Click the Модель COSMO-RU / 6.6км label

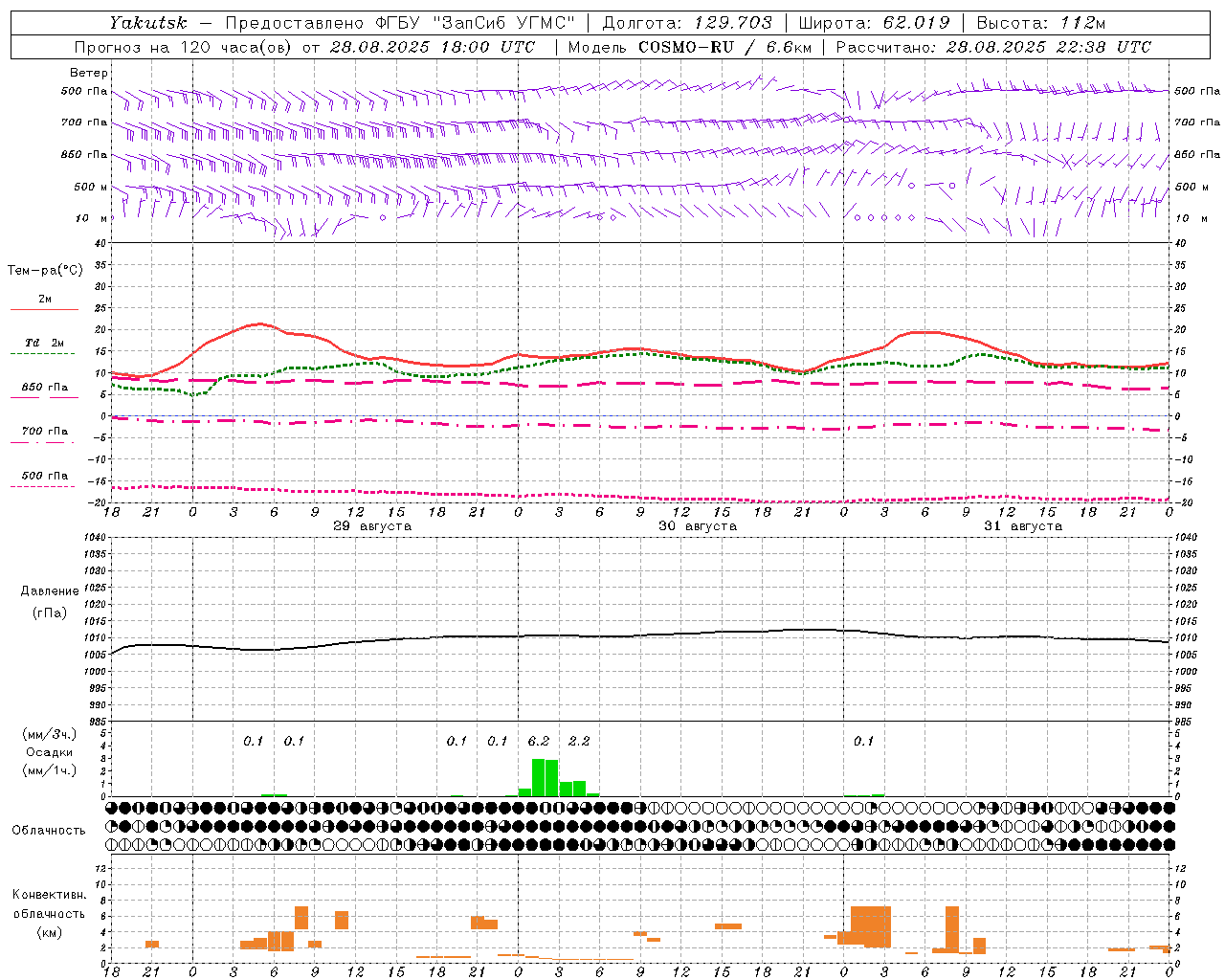[690, 47]
